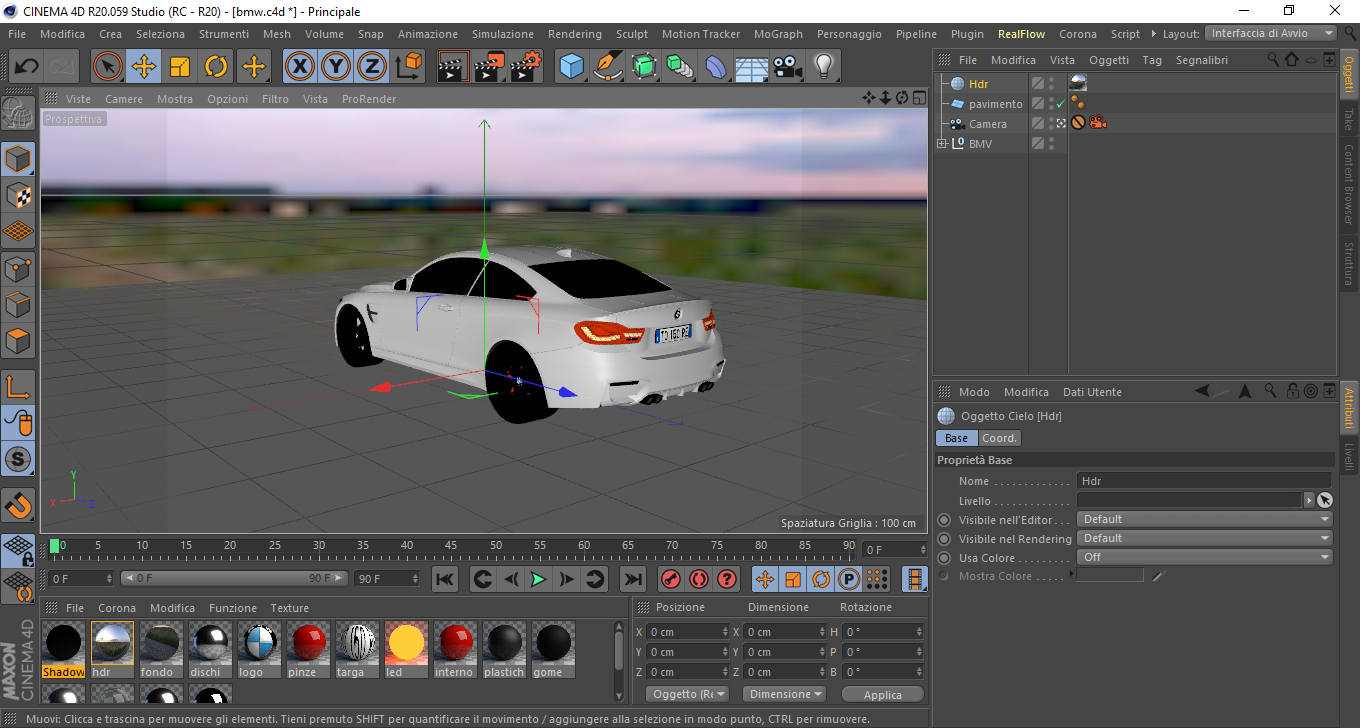
Task: Toggle layer square for BMV object
Action: pyautogui.click(x=1038, y=144)
